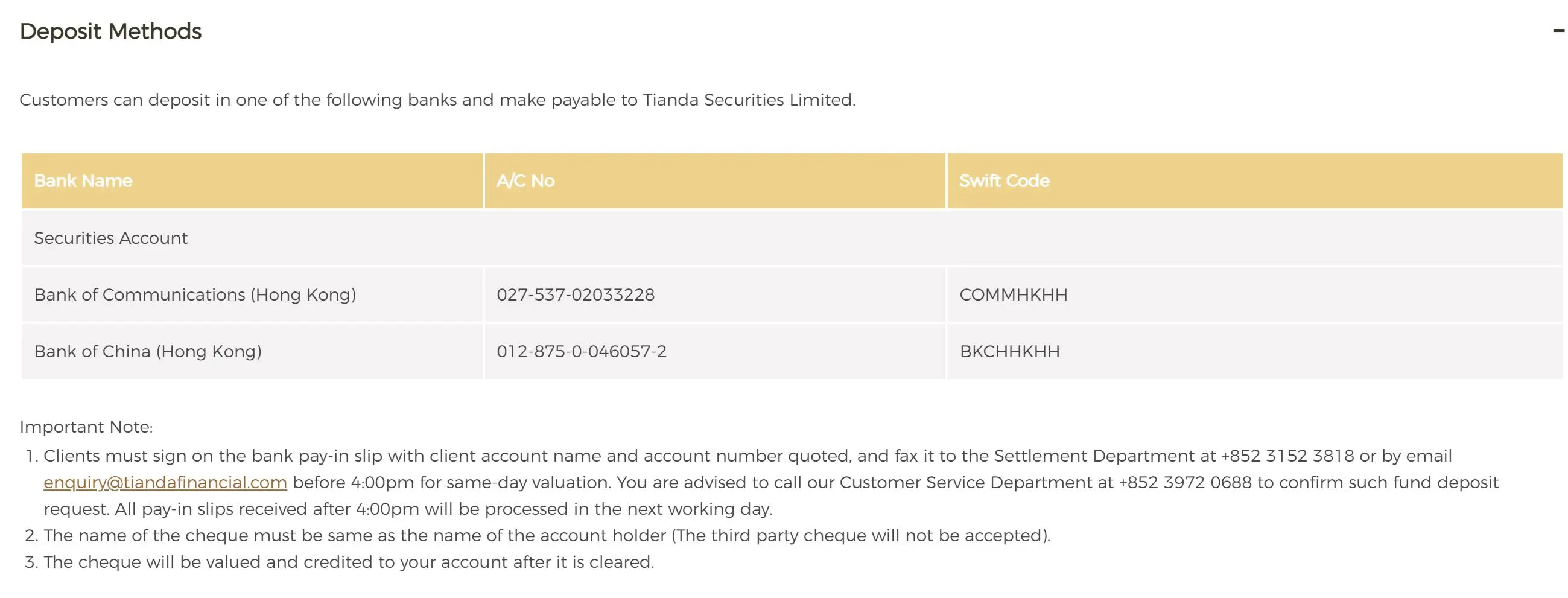
Task: Click the BKCHHKHH swift code cell
Action: tap(1254, 351)
